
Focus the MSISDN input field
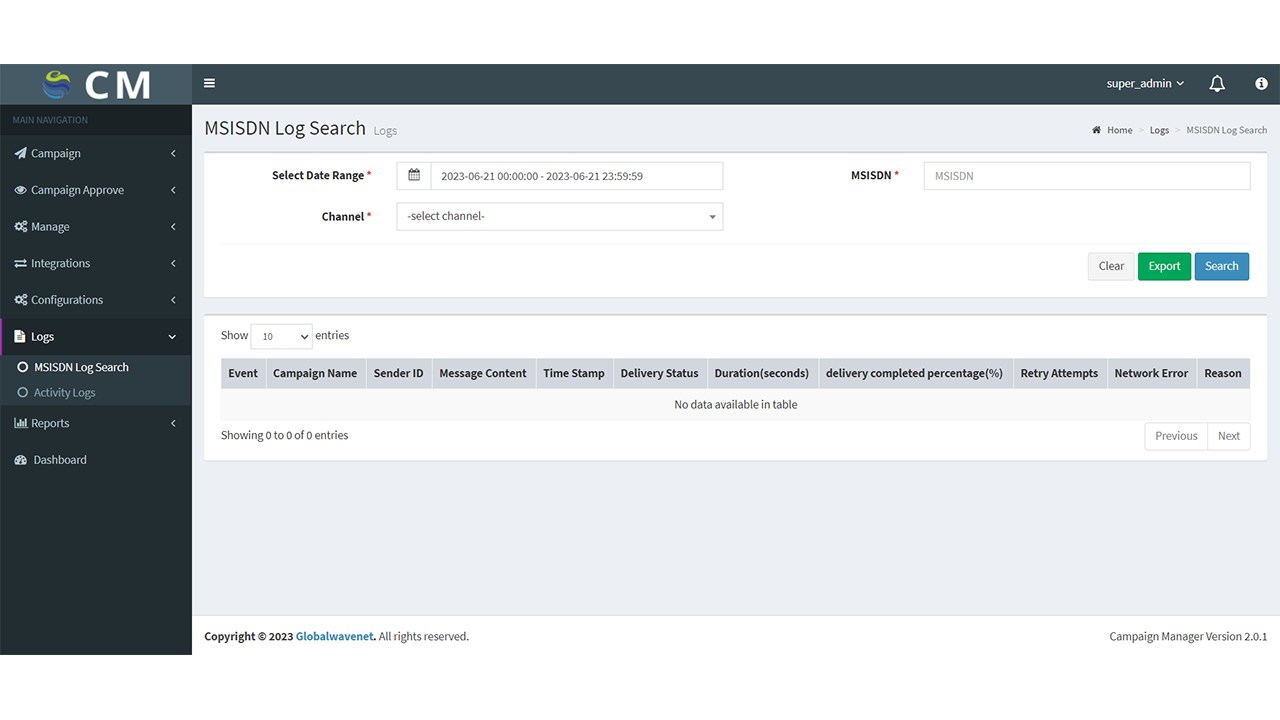[1086, 176]
